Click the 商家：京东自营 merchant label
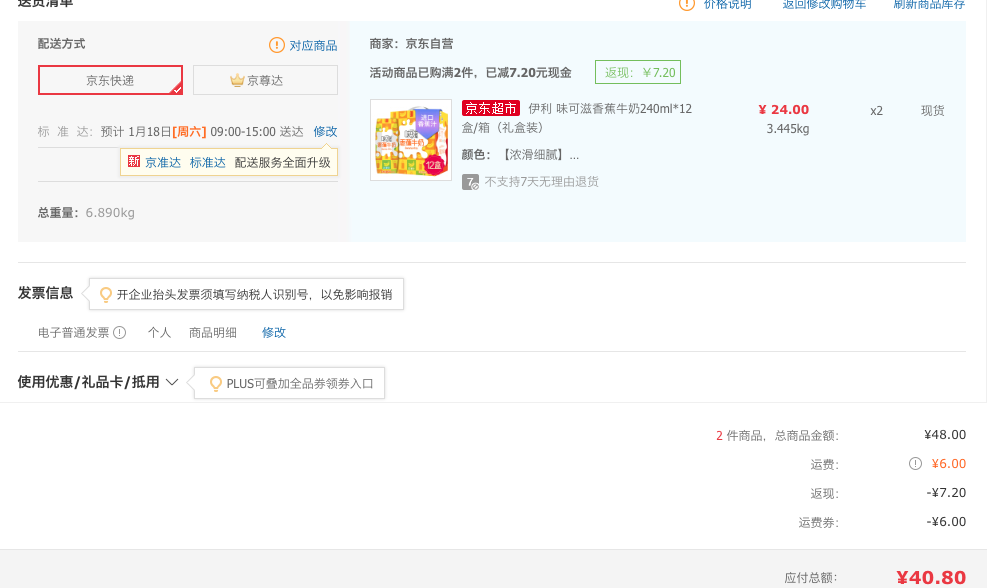This screenshot has width=989, height=588. click(411, 44)
